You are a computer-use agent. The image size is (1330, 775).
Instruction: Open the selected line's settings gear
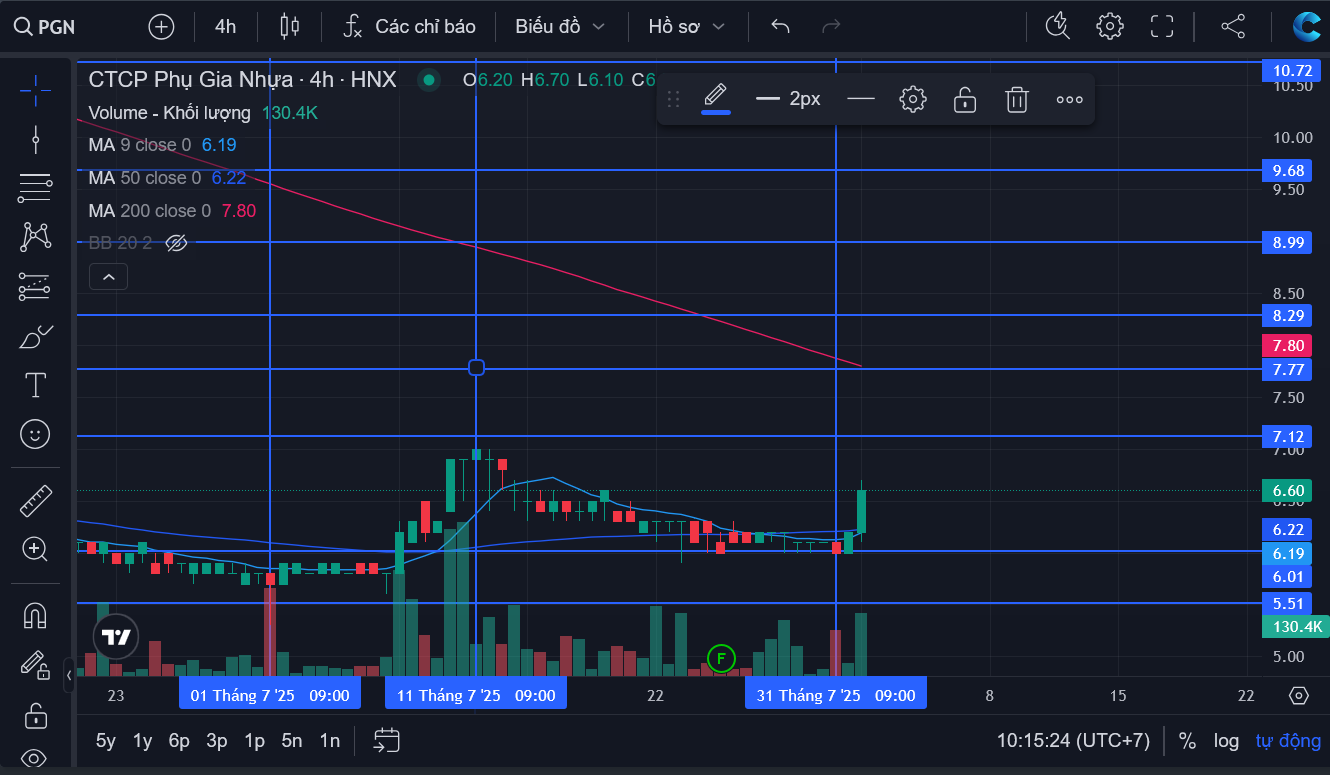pyautogui.click(x=913, y=99)
